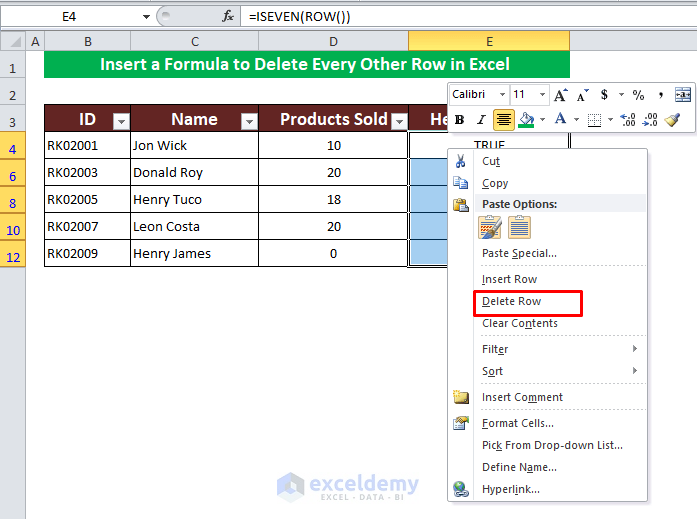This screenshot has height=519, width=697.
Task: Apply Comma Style format
Action: (x=661, y=95)
